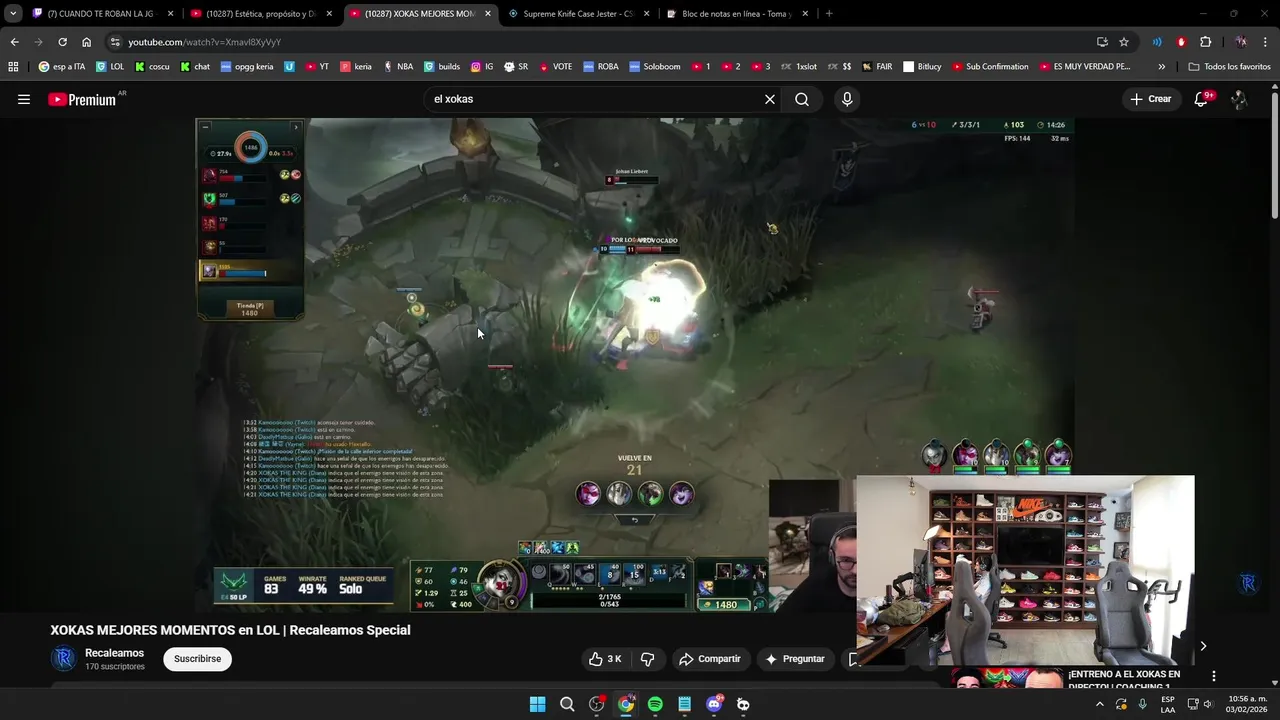Open the Sub Confirmation bookmark
The width and height of the screenshot is (1280, 720).
[x=990, y=67]
